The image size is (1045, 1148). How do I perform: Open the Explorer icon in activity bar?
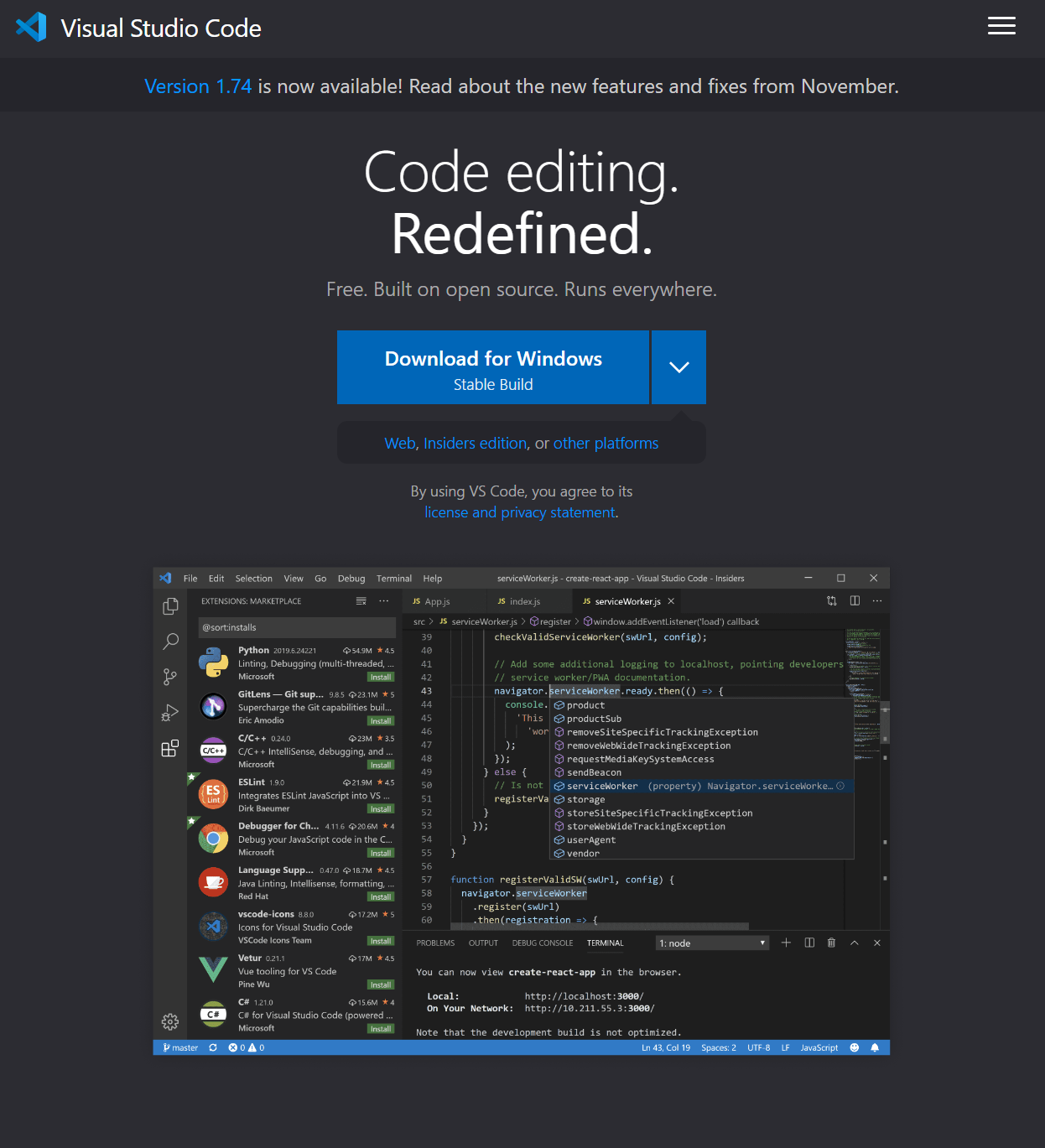point(170,606)
